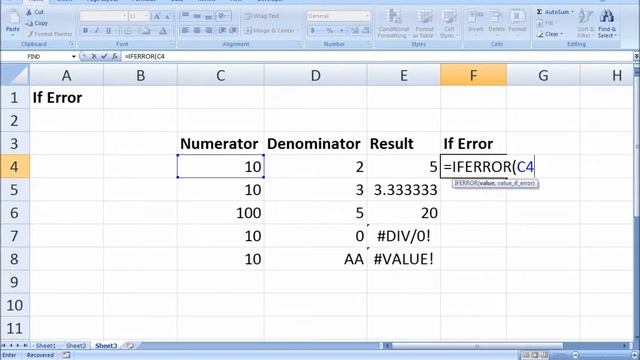Expand the formula bar with chevron
The width and height of the screenshot is (640, 360).
pyautogui.click(x=636, y=56)
